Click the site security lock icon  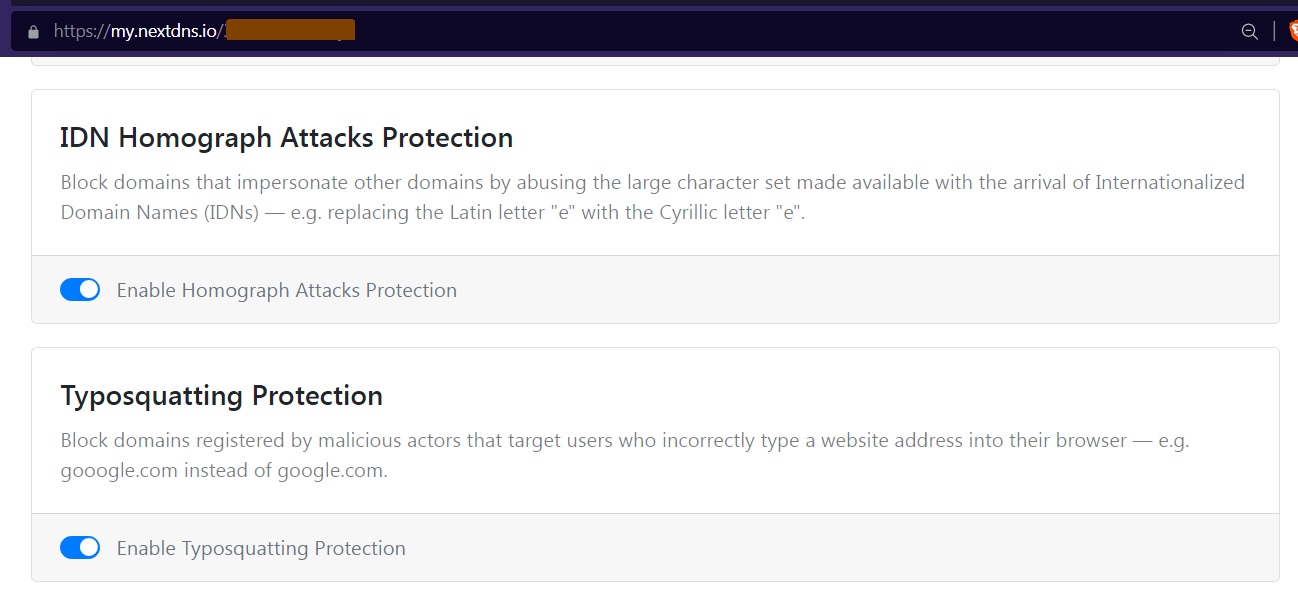[33, 31]
